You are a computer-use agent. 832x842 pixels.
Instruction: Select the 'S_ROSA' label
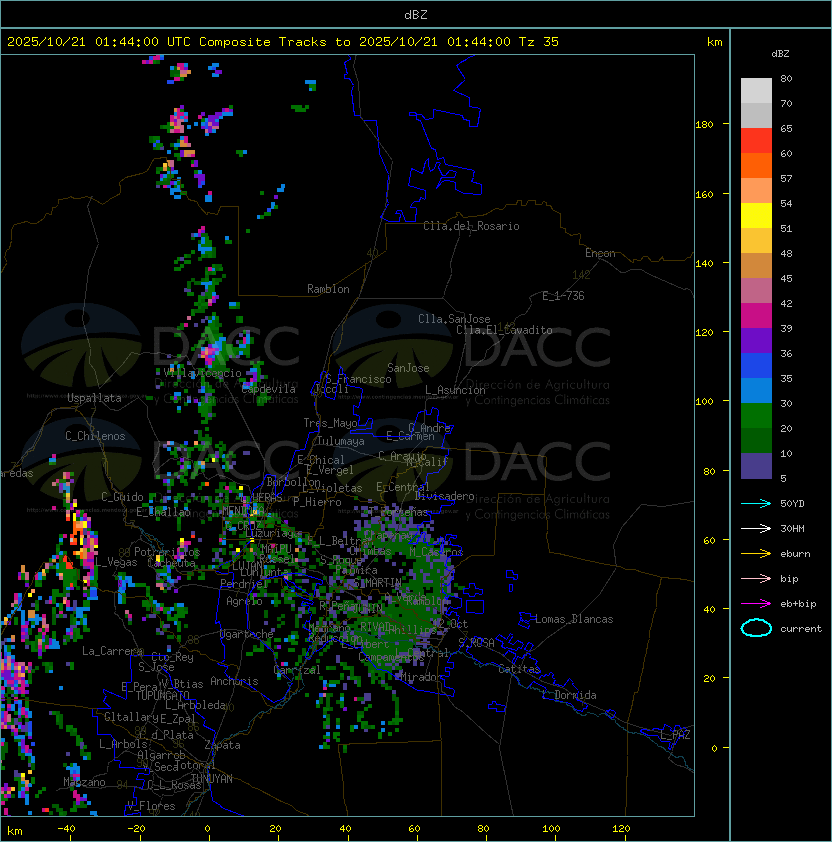click(x=476, y=643)
